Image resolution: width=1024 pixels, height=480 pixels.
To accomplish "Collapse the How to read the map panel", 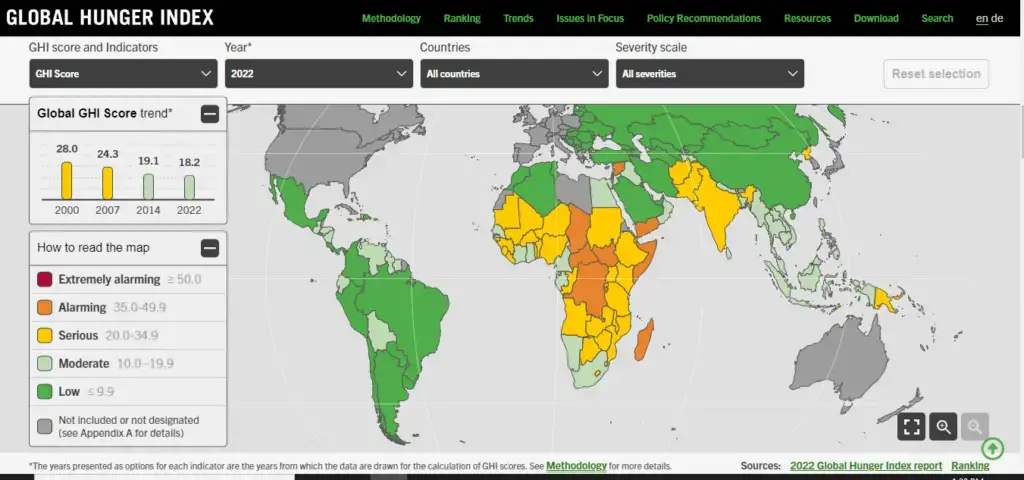I will 210,248.
